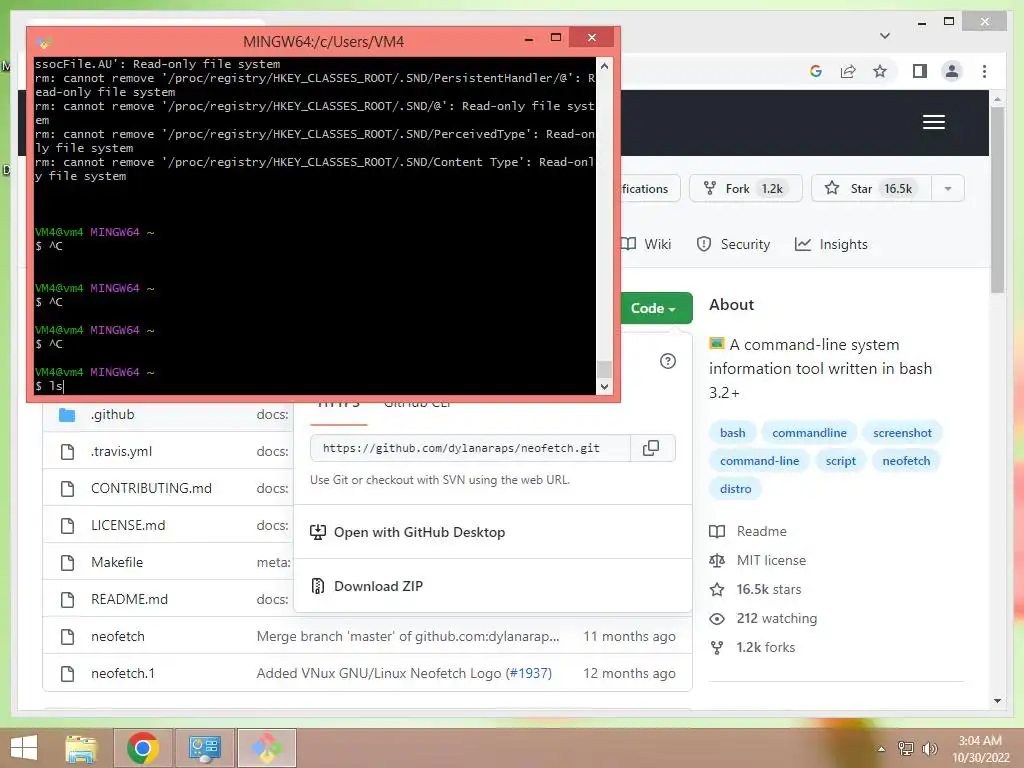The image size is (1024, 768).
Task: Click Chrome page vertical scrollbar thumb
Action: pos(997,200)
